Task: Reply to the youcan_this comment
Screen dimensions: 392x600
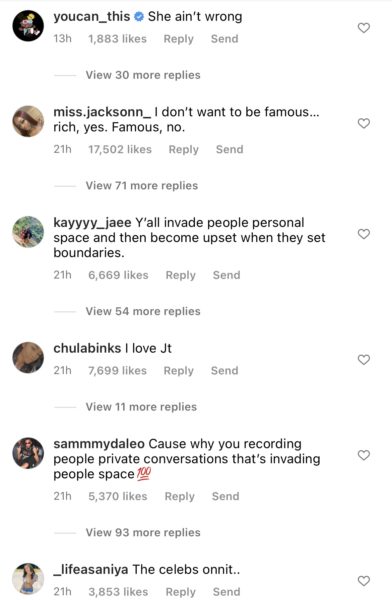Action: pos(178,39)
